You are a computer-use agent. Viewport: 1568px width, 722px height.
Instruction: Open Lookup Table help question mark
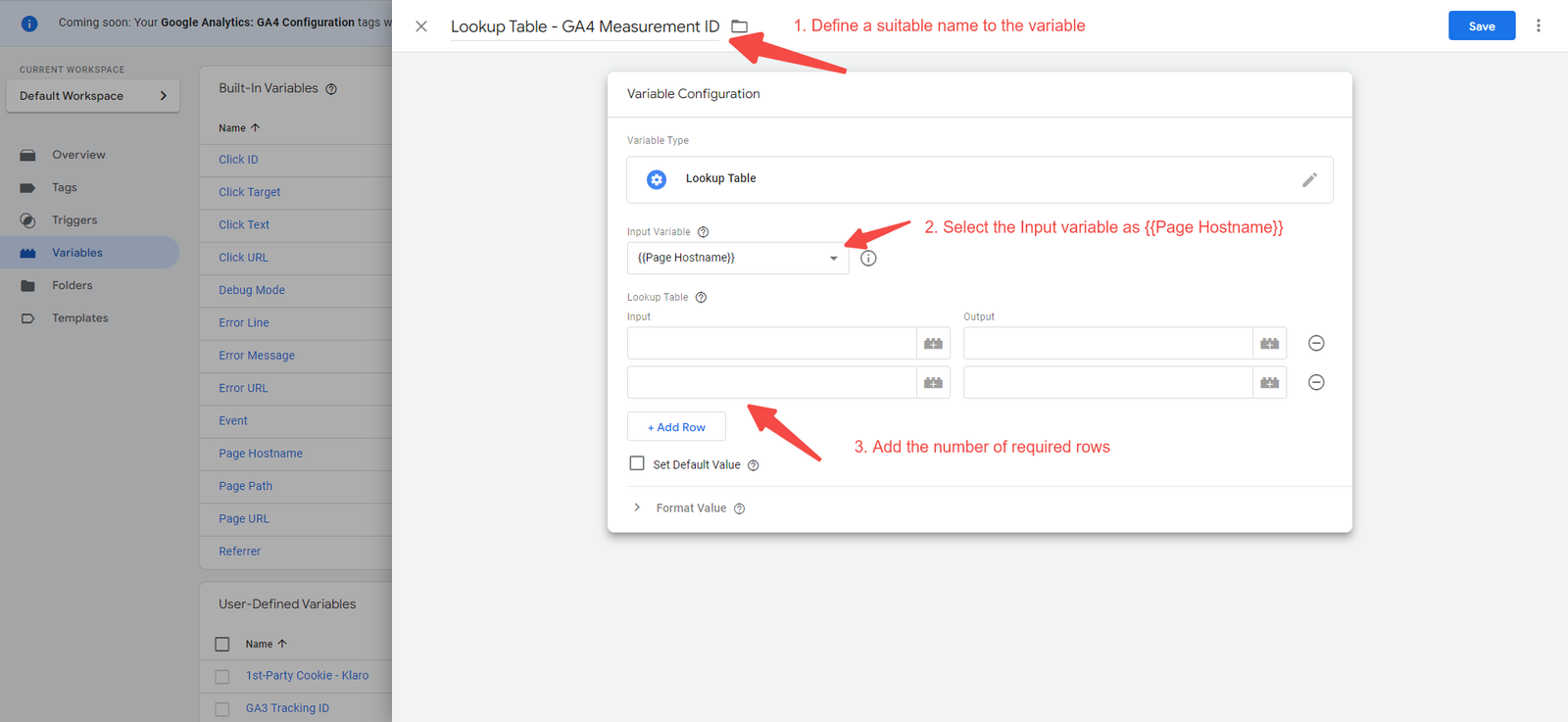click(701, 298)
